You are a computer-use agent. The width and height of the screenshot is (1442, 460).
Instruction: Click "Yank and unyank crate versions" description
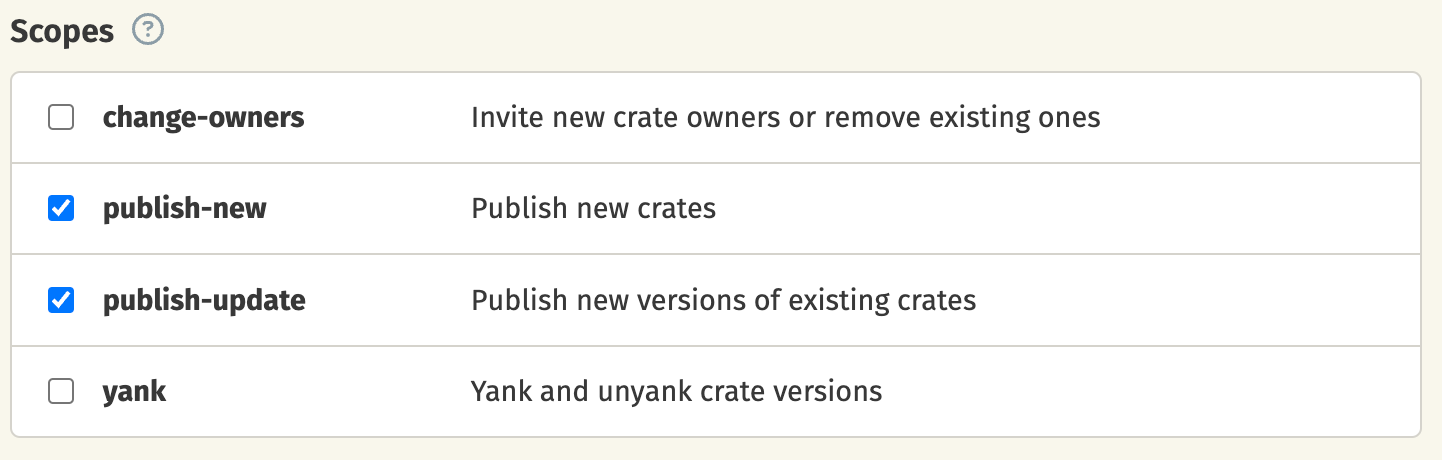click(x=676, y=391)
